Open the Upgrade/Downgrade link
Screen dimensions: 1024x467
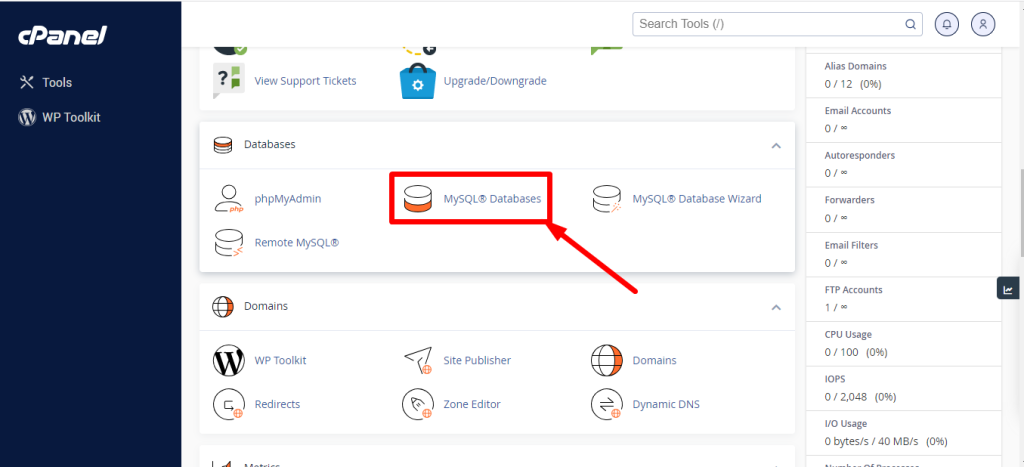[495, 81]
